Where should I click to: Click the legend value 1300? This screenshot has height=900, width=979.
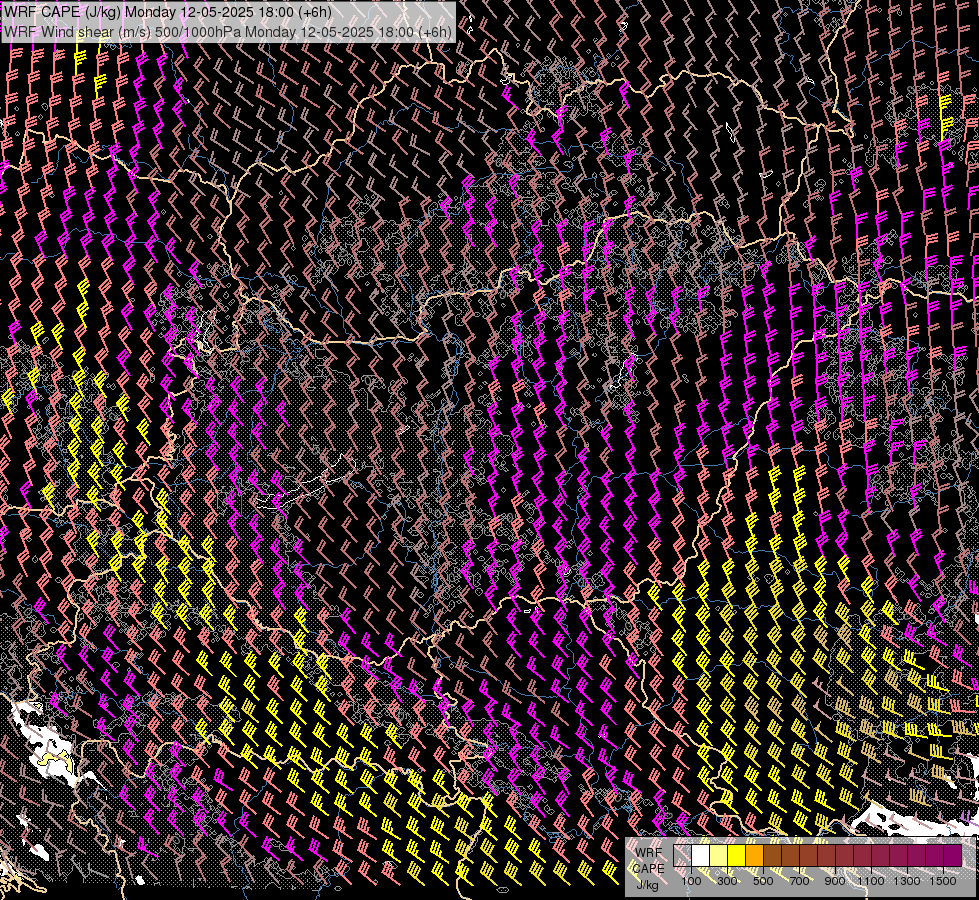[x=907, y=881]
